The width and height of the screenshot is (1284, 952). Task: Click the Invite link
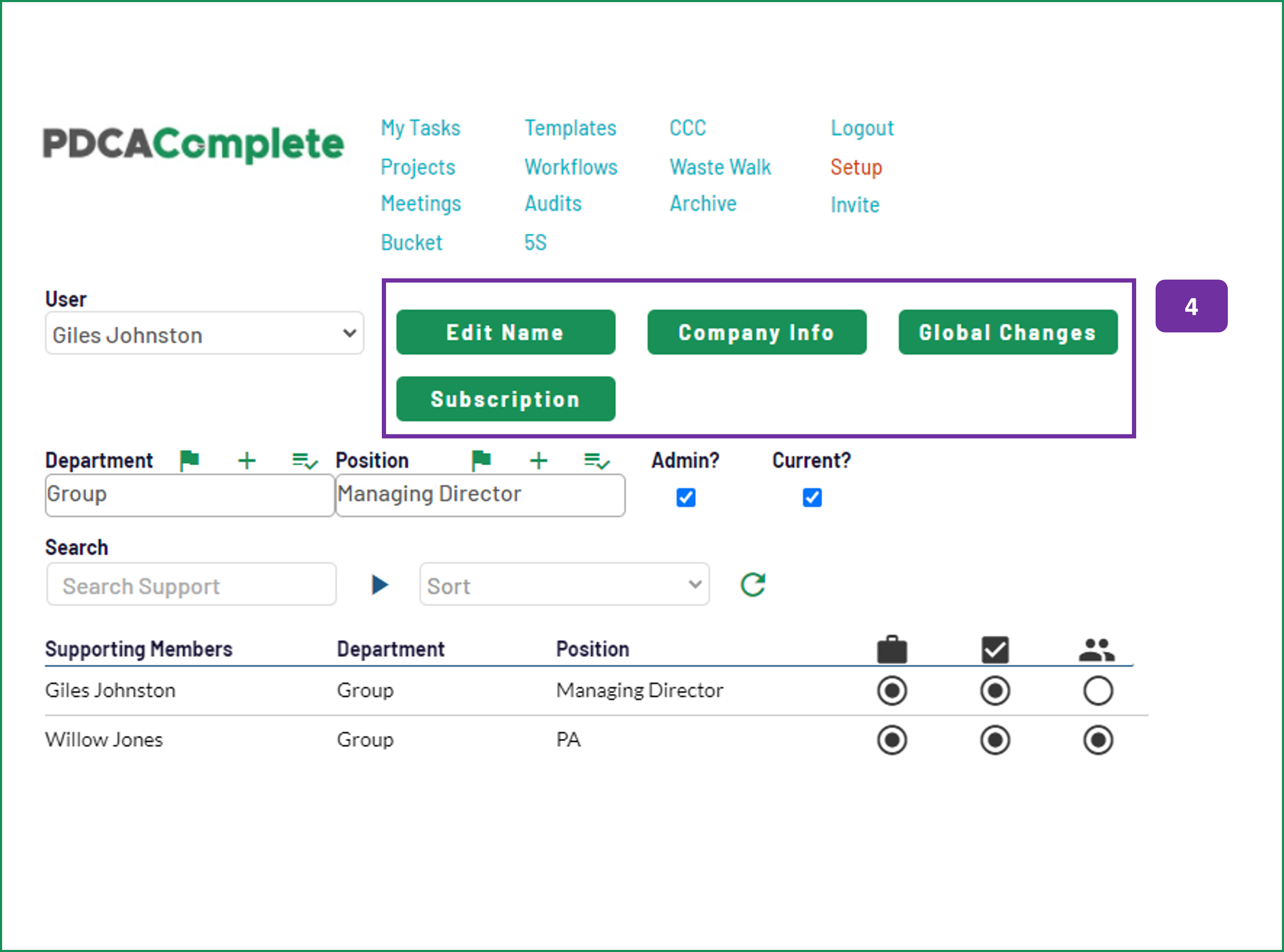click(x=854, y=205)
